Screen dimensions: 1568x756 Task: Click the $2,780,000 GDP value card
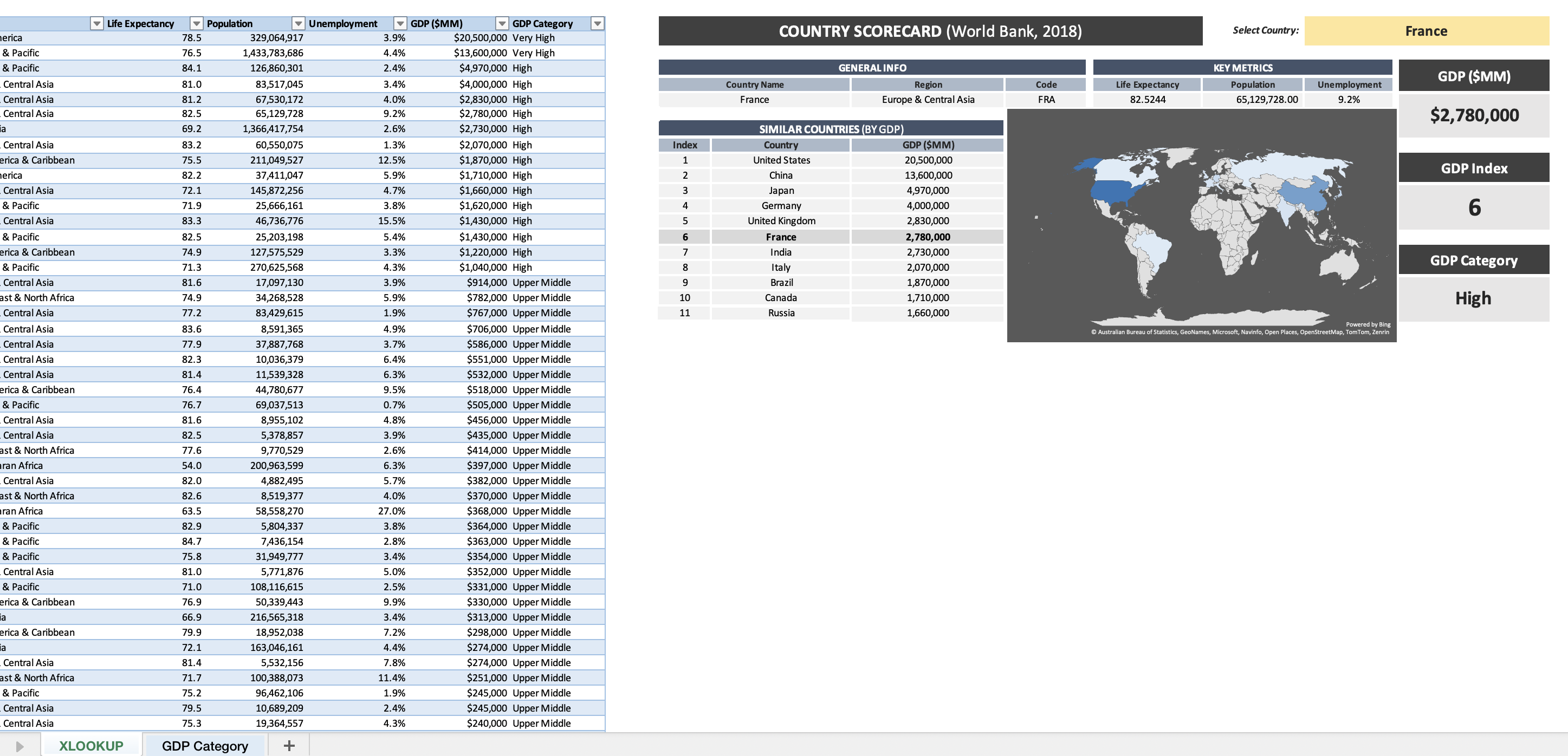pos(1474,115)
